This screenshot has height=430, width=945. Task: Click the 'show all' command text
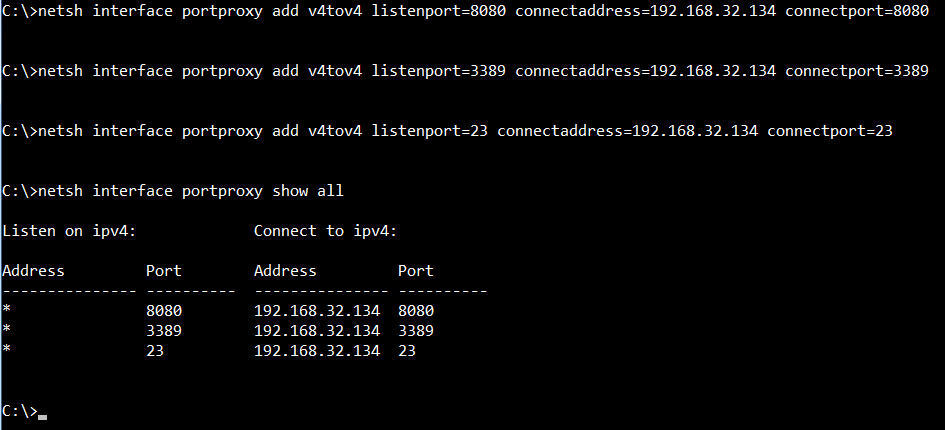tap(308, 191)
